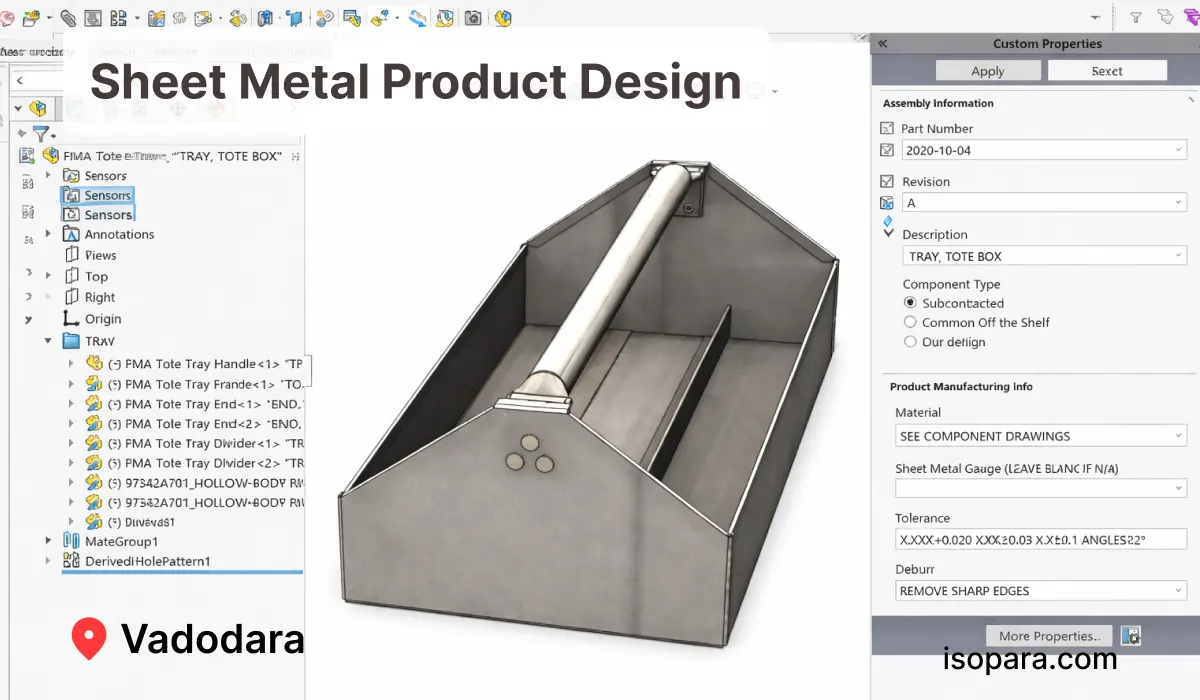Click the icon beside the More Properties button
The image size is (1200, 700).
tap(1131, 636)
